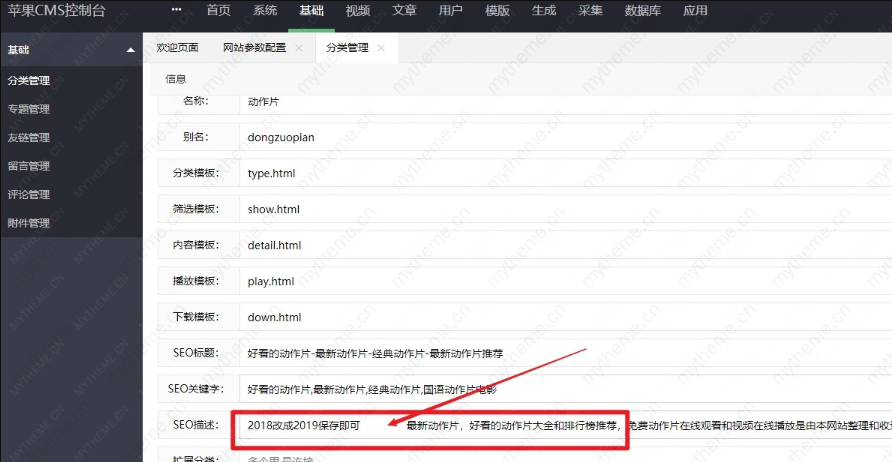Click the three-dots icon in top bar
Viewport: 892px width, 462px height.
tap(176, 11)
